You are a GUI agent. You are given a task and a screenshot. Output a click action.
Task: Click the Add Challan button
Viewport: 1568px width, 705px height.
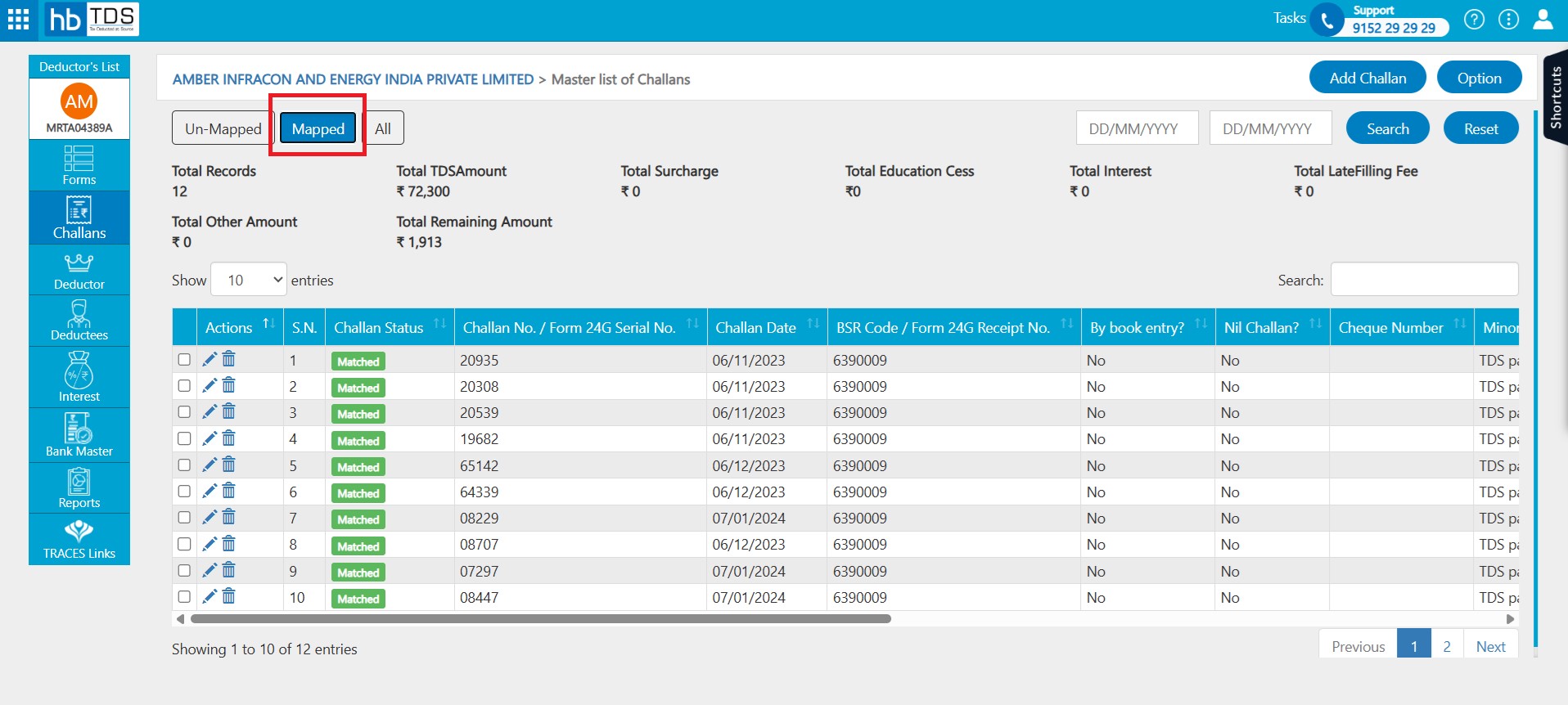[1367, 78]
